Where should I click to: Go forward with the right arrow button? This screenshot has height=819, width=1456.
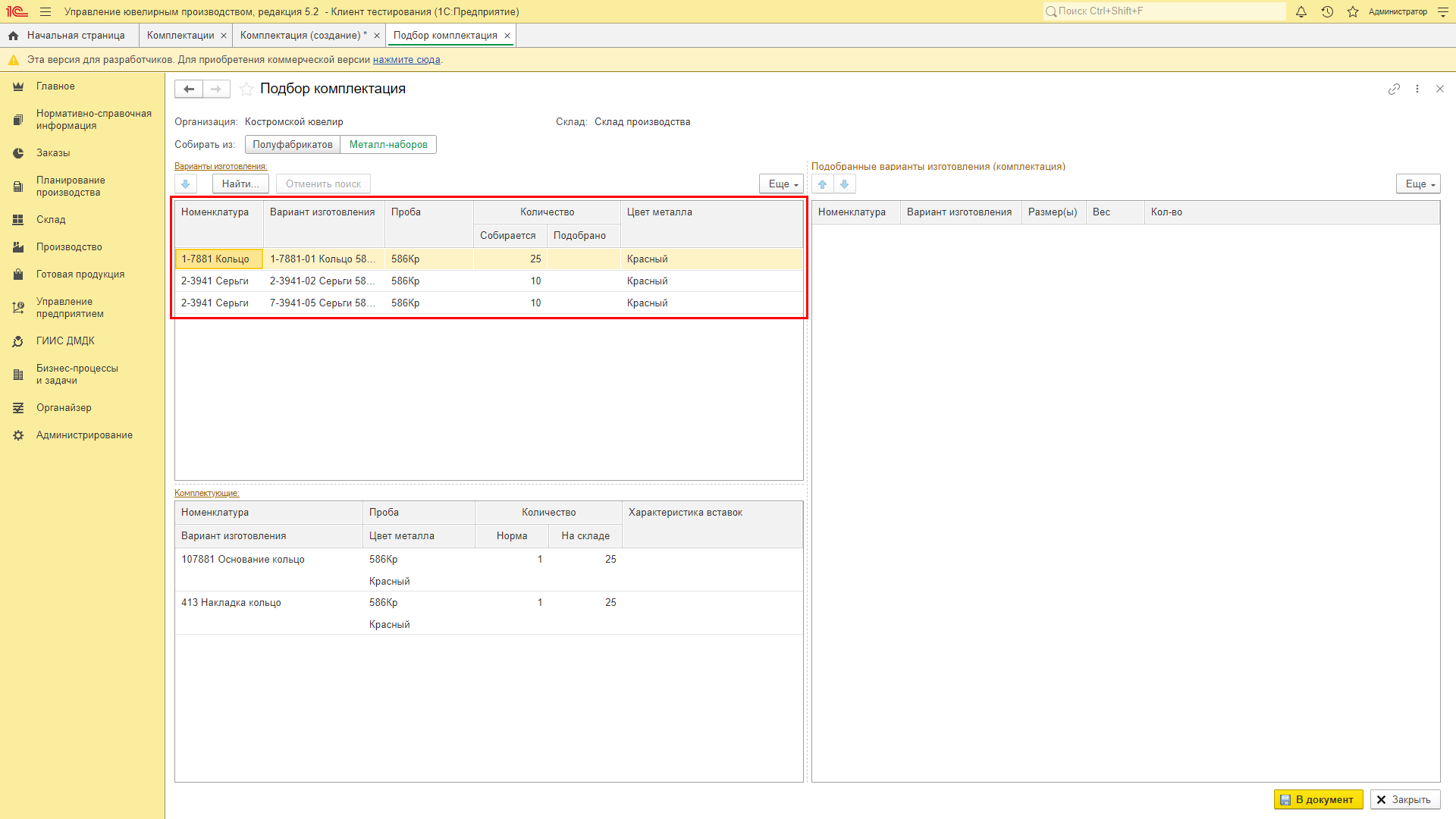[216, 89]
